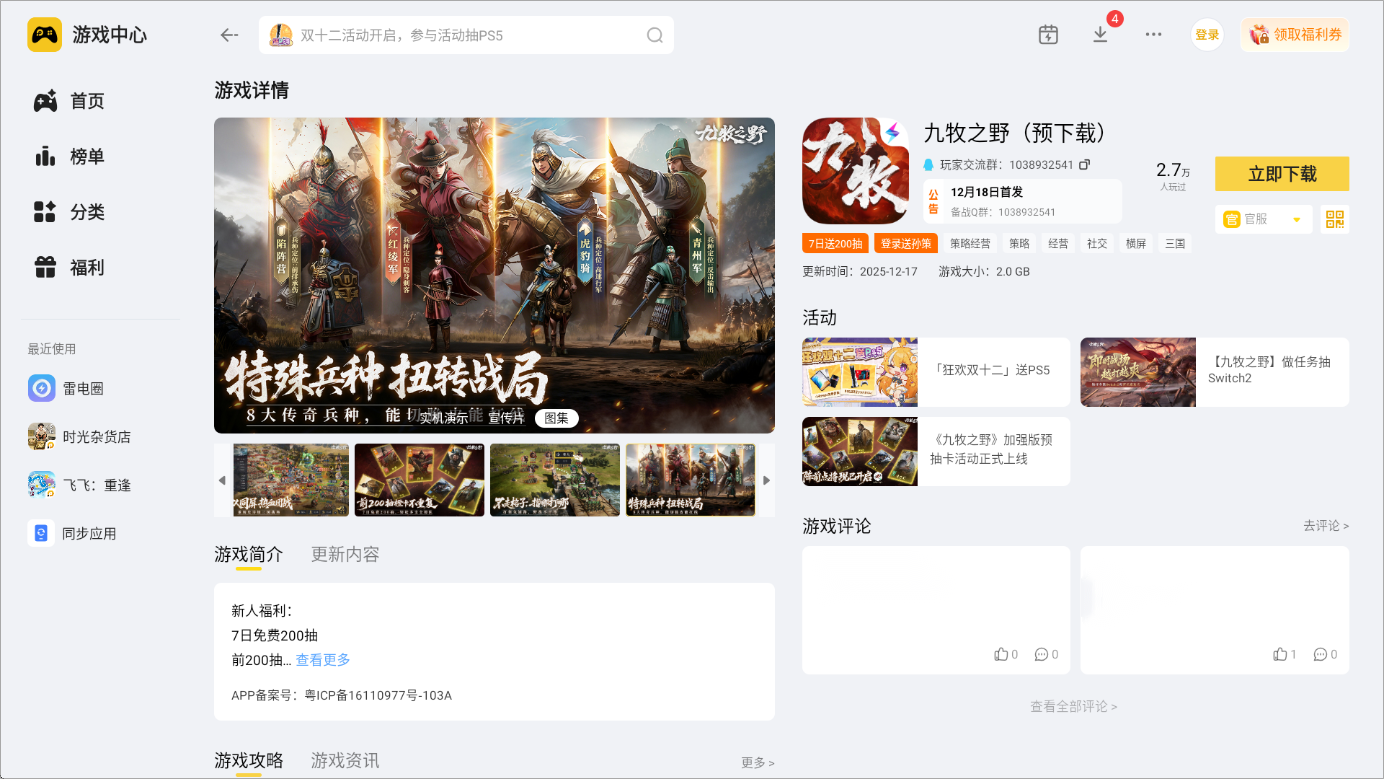Open the 做任务抽Switch2 activity card
1384x779 pixels.
(x=1214, y=372)
